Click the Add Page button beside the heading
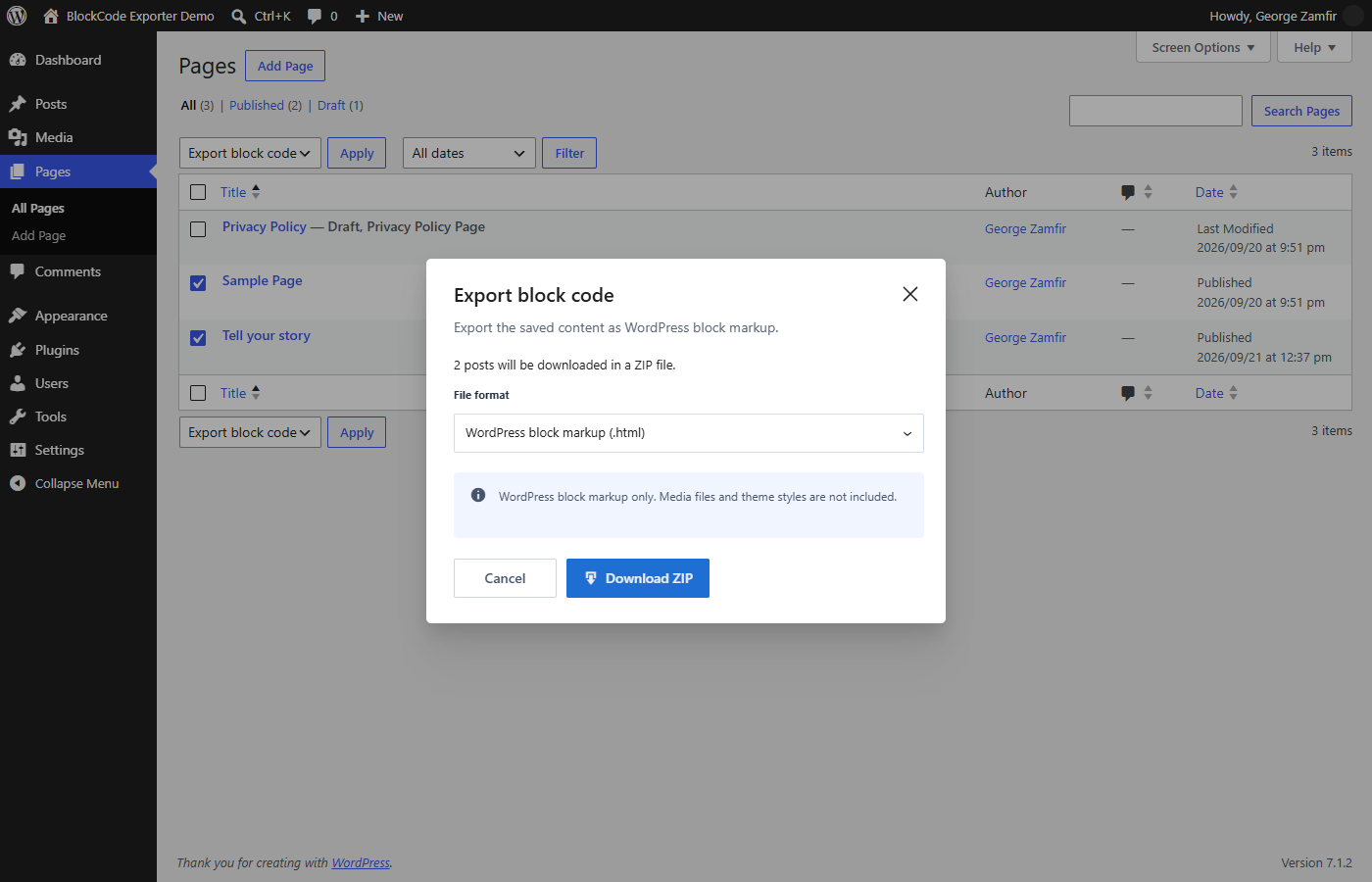The width and height of the screenshot is (1372, 882). (x=285, y=66)
